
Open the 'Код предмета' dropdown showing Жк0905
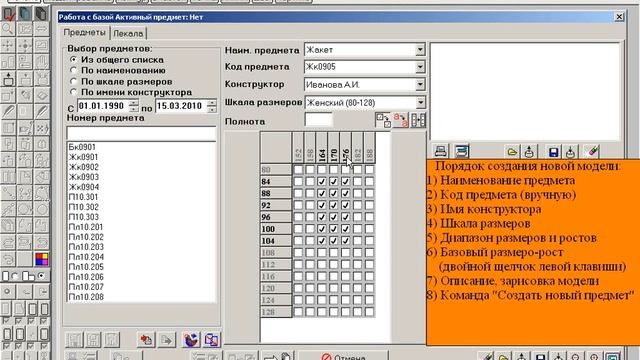click(420, 67)
